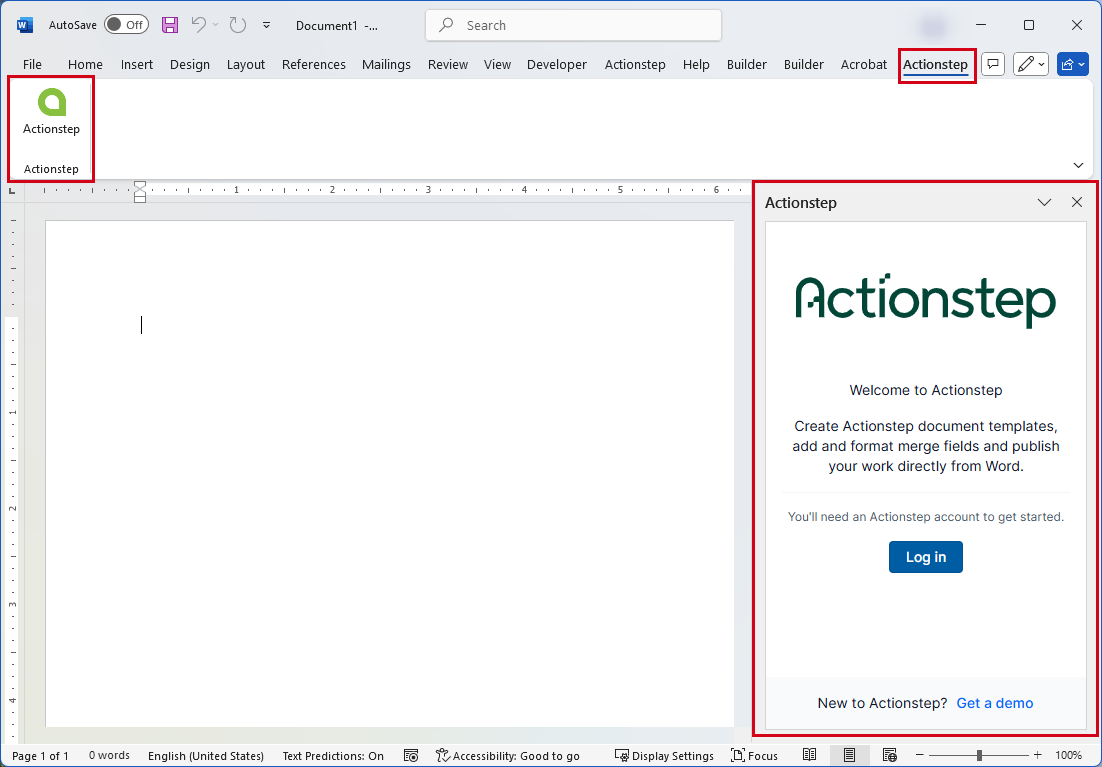Open the Help tab
Screen dimensions: 1102x767
click(696, 64)
